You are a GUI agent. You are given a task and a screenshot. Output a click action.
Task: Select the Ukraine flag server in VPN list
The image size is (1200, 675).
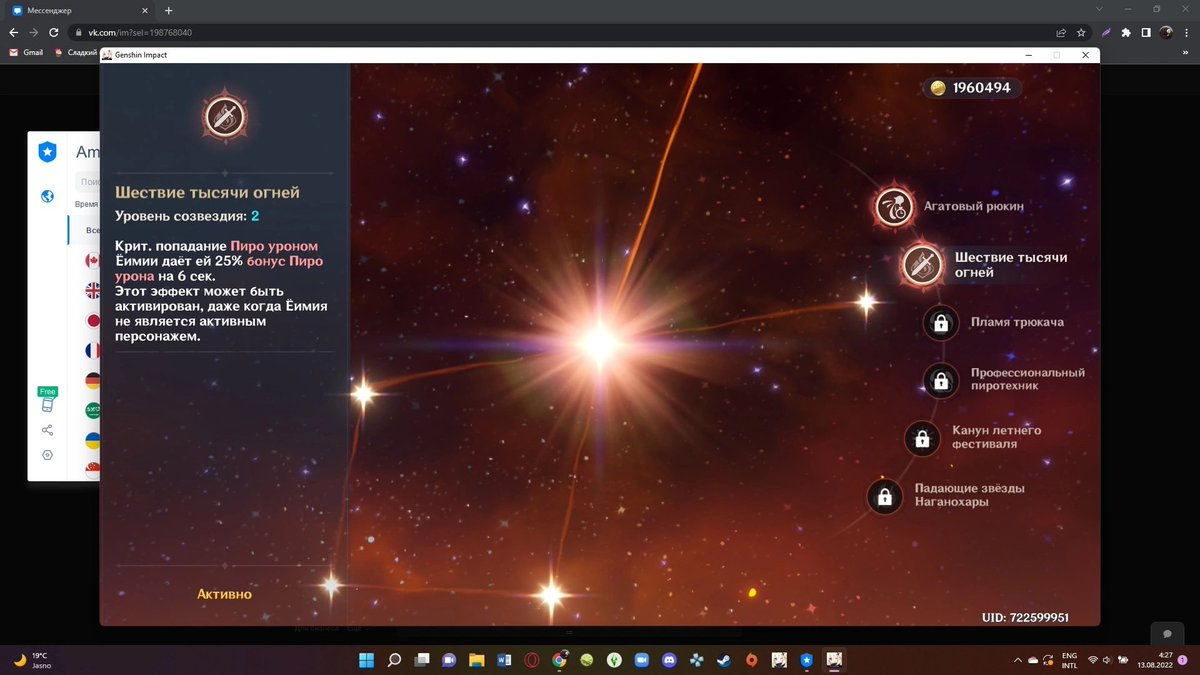click(x=92, y=440)
